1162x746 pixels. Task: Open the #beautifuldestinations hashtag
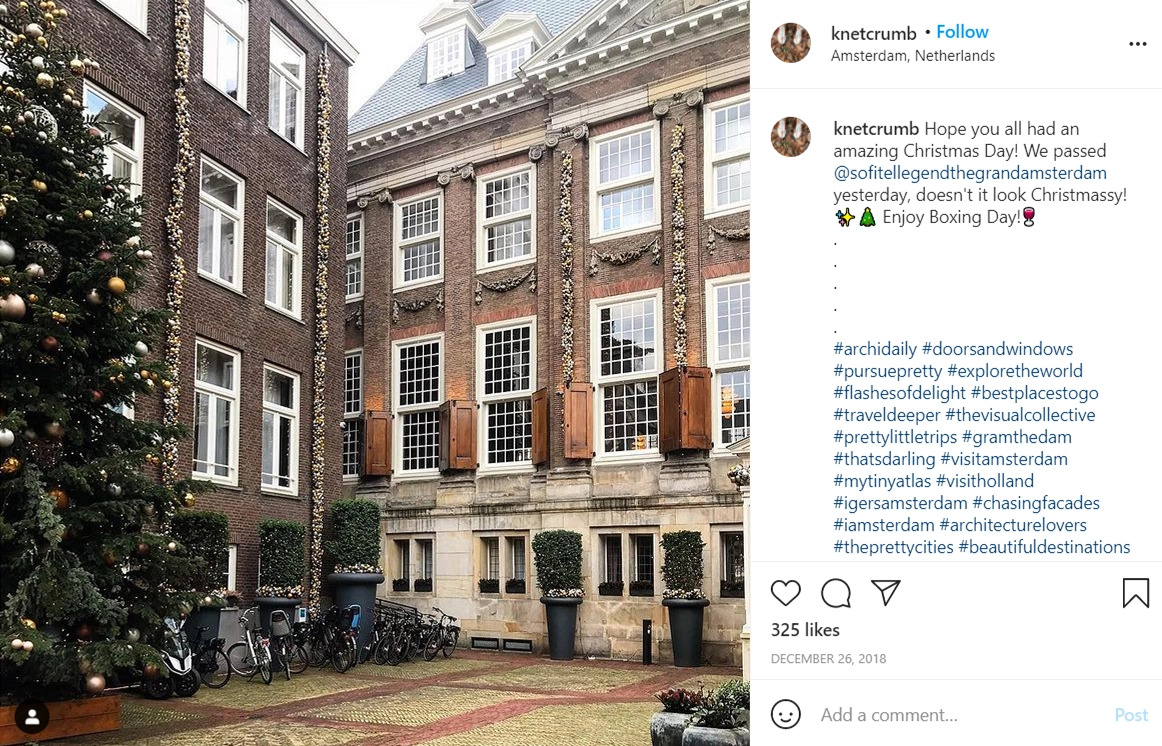[1044, 547]
